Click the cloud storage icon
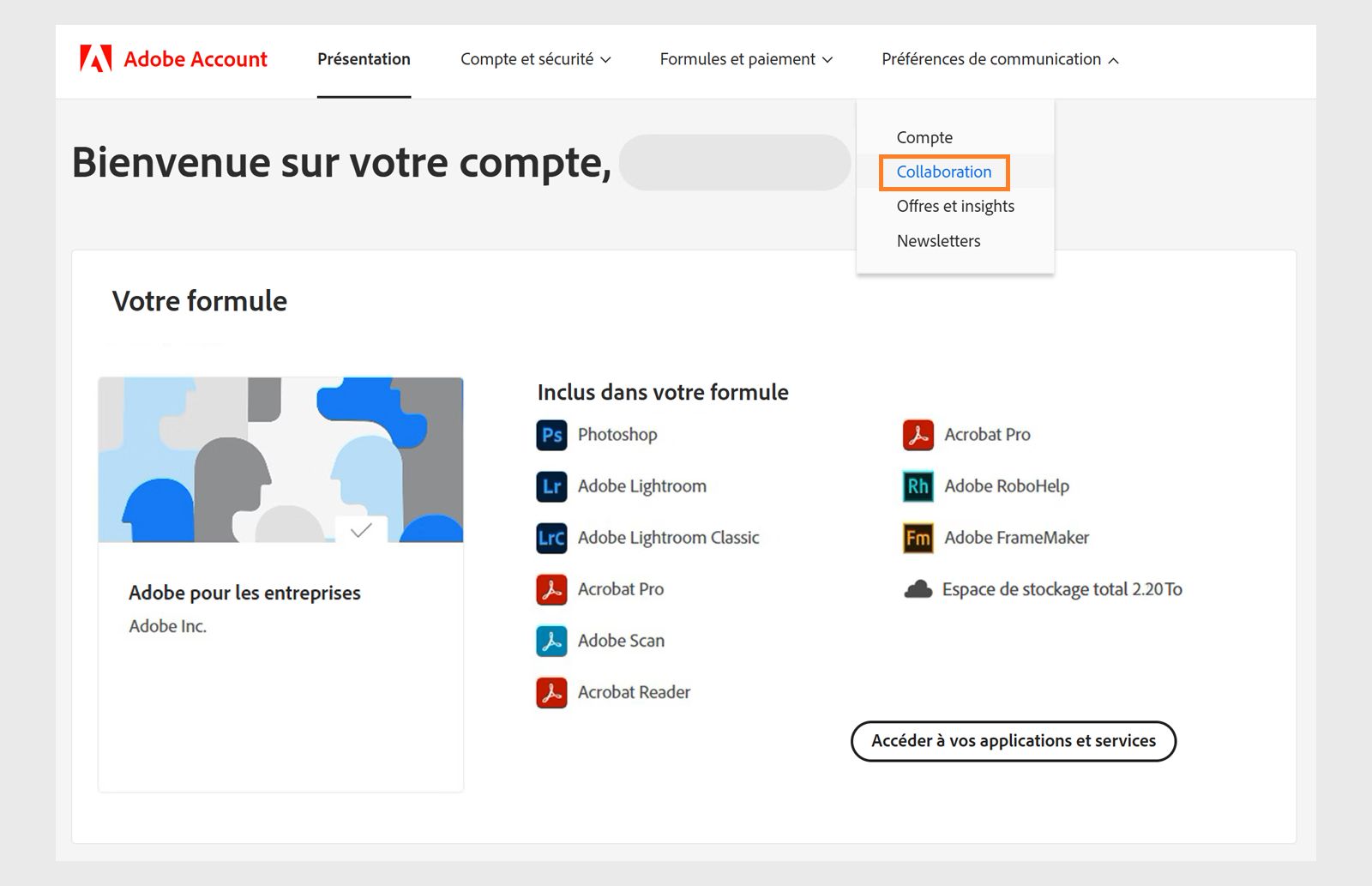The image size is (1372, 886). 918,589
